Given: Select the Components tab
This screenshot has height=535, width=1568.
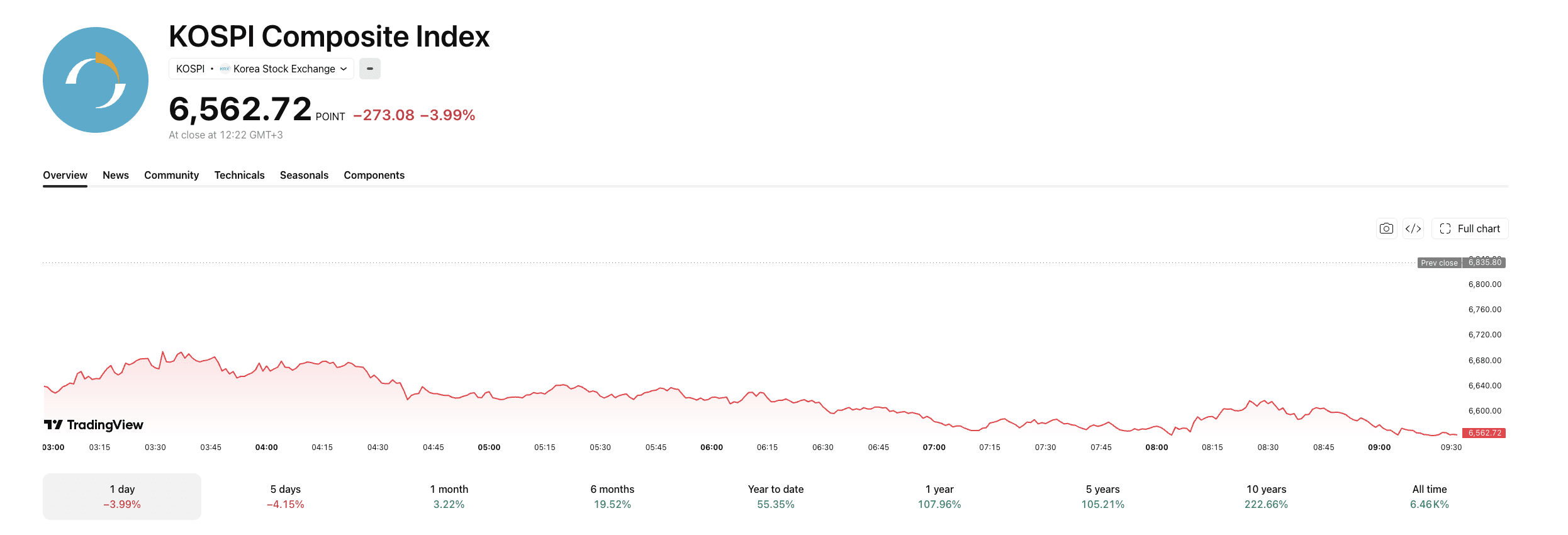Looking at the screenshot, I should (374, 175).
